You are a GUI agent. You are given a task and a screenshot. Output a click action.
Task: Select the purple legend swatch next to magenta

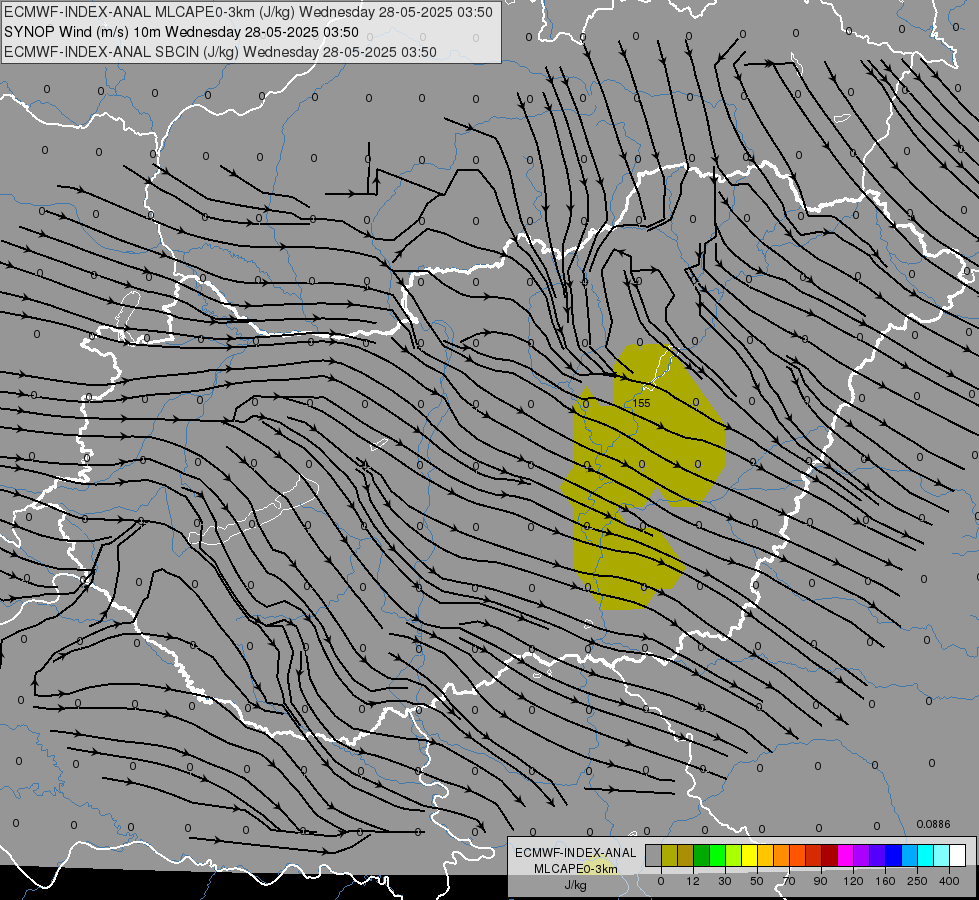862,855
